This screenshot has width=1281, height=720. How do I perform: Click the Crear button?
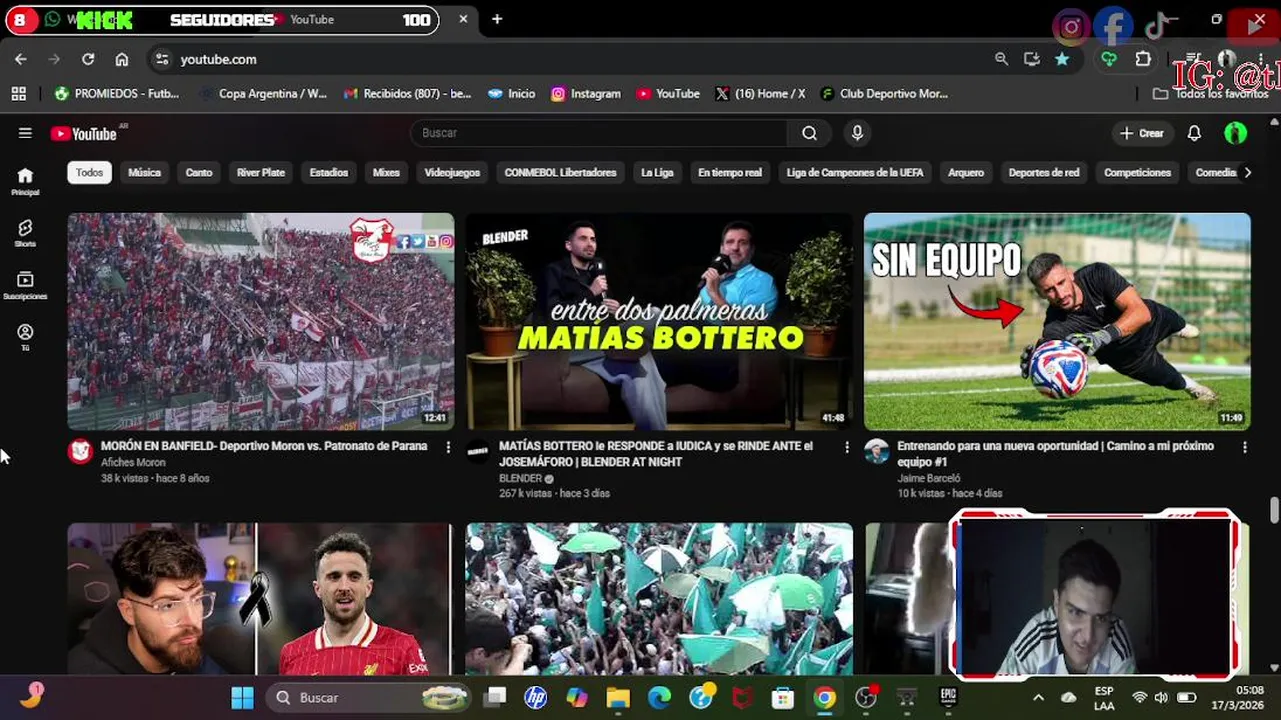[x=1142, y=133]
